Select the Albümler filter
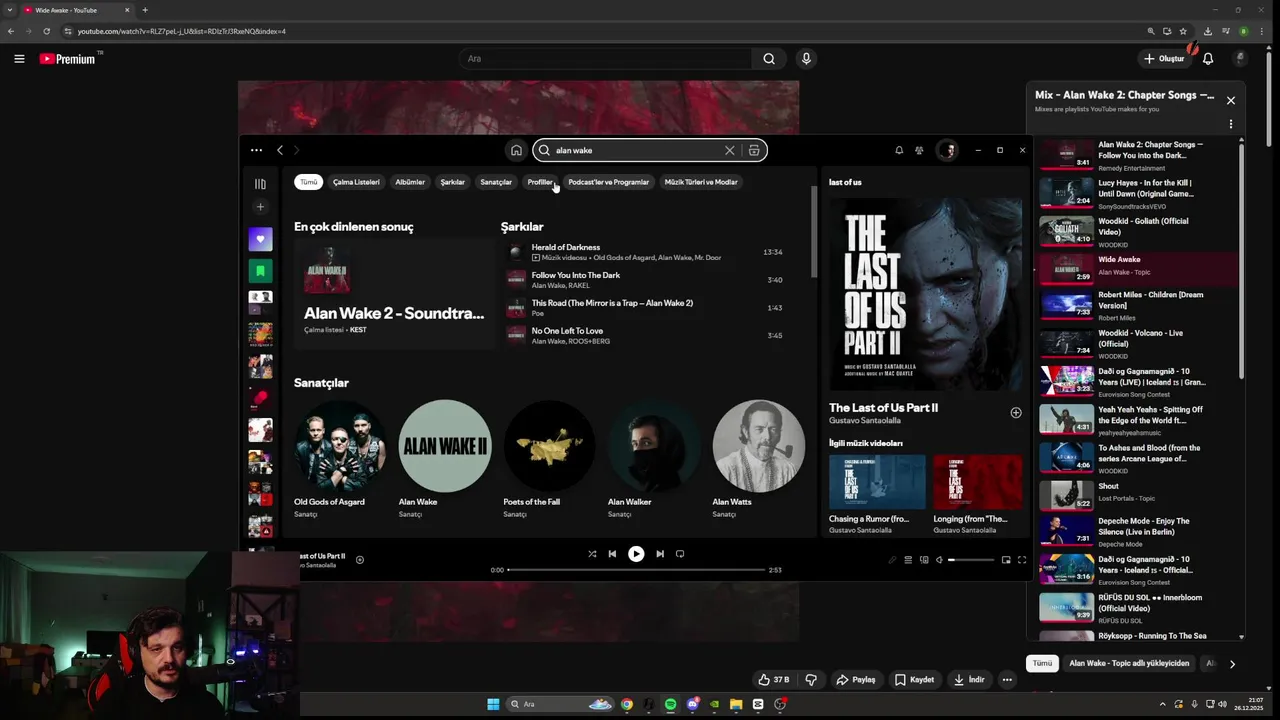Viewport: 1280px width, 720px height. 410,182
